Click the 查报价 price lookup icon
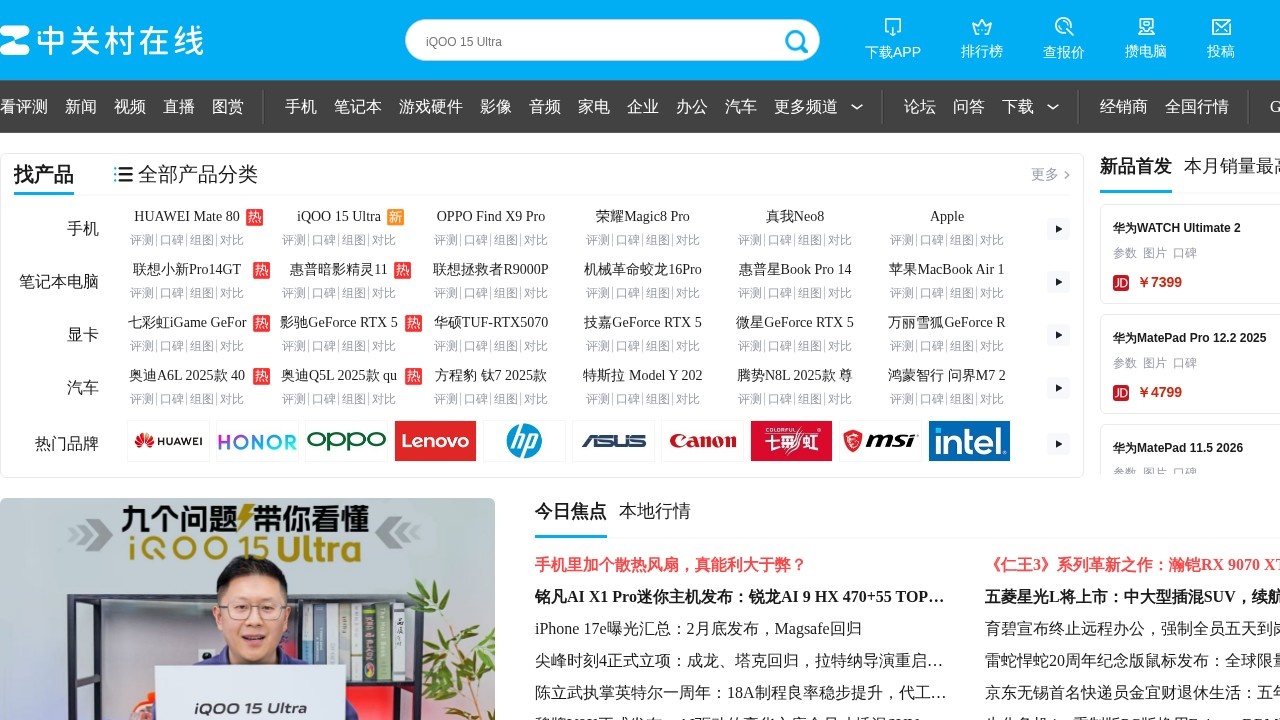Viewport: 1280px width, 720px height. (1063, 27)
